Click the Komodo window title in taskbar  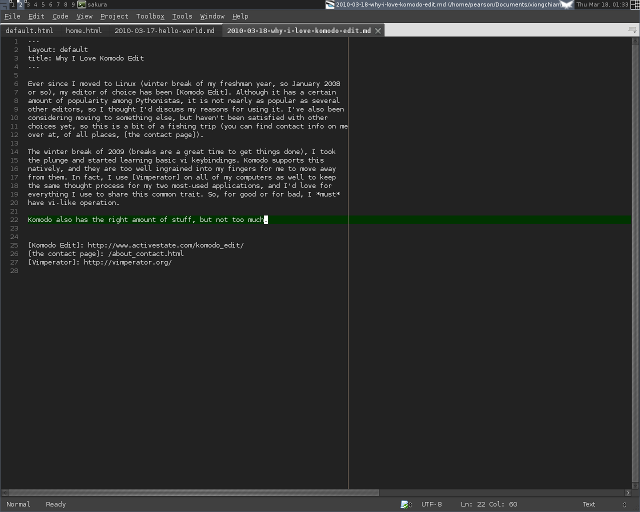(x=449, y=4)
